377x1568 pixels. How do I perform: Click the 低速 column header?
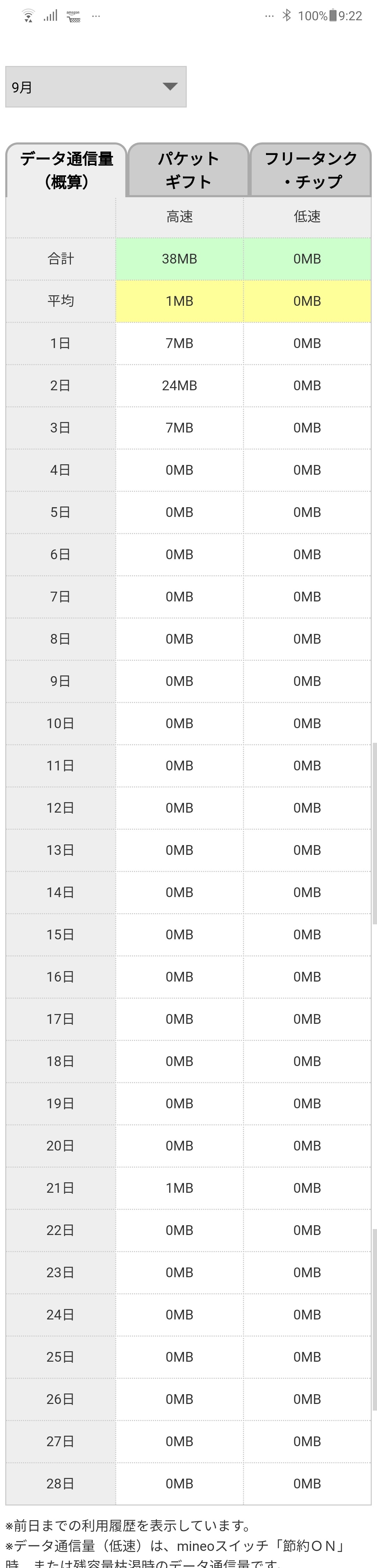point(307,217)
